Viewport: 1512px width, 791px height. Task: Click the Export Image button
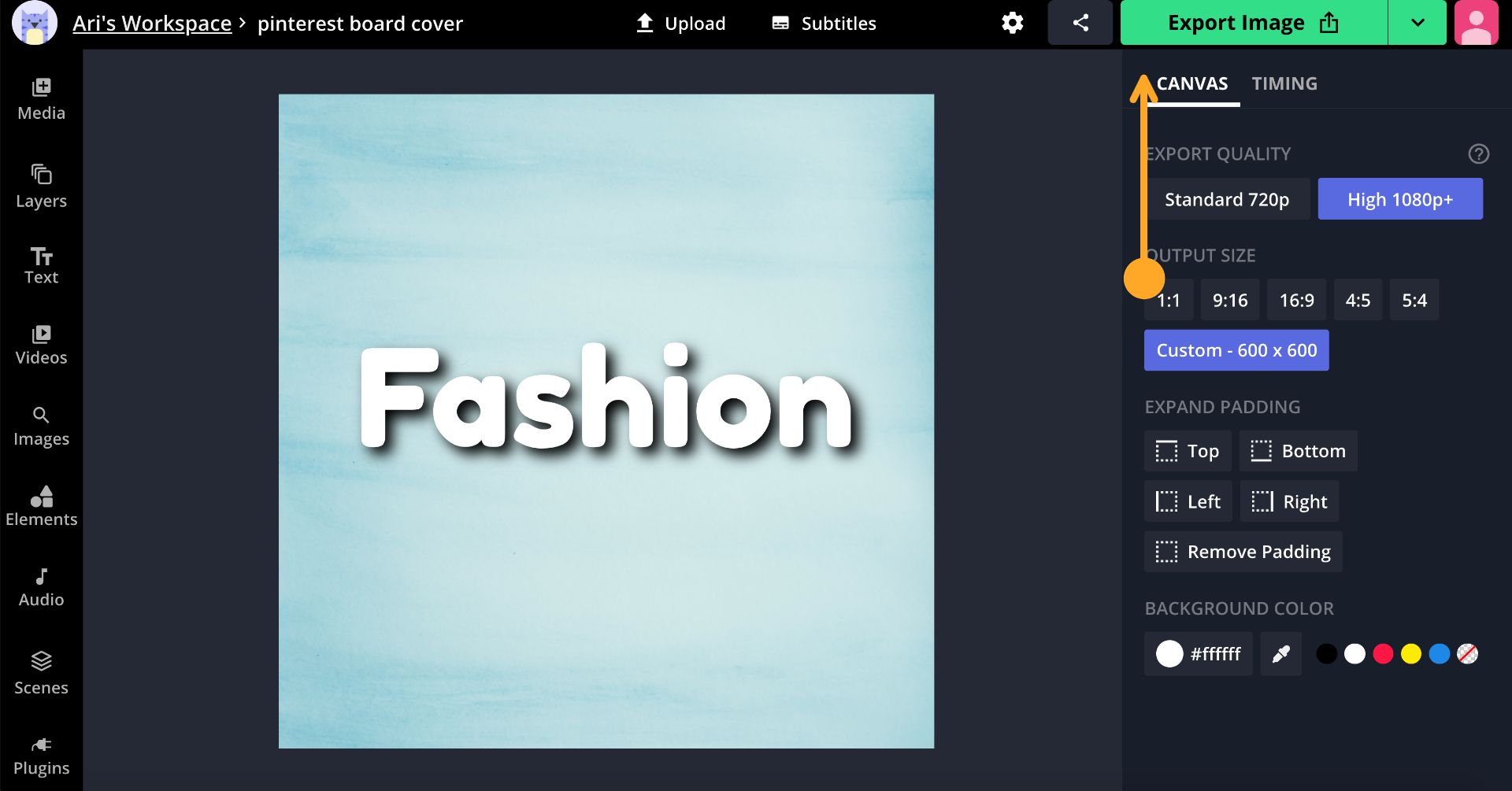coord(1252,23)
